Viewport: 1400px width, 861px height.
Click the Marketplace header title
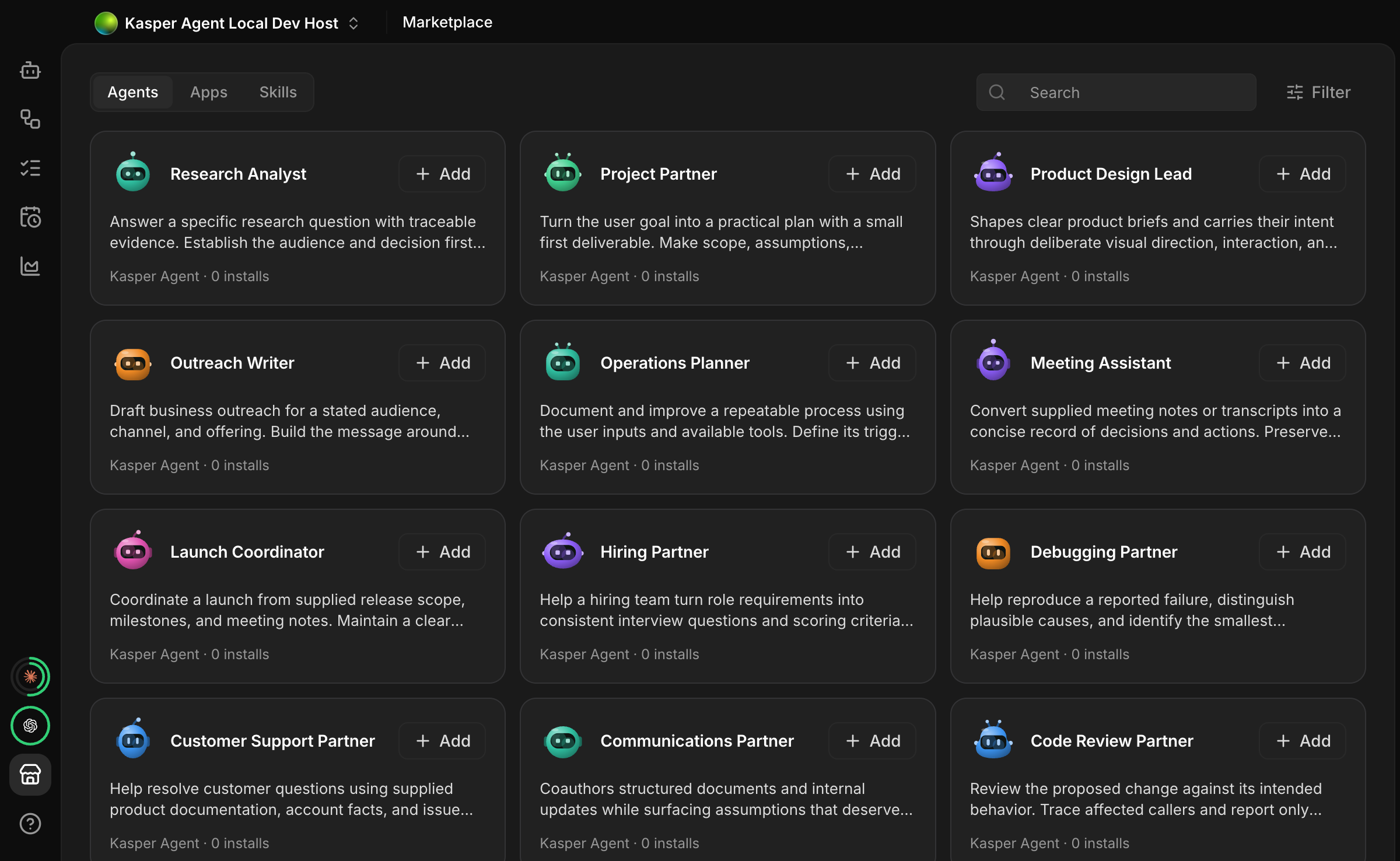(447, 22)
